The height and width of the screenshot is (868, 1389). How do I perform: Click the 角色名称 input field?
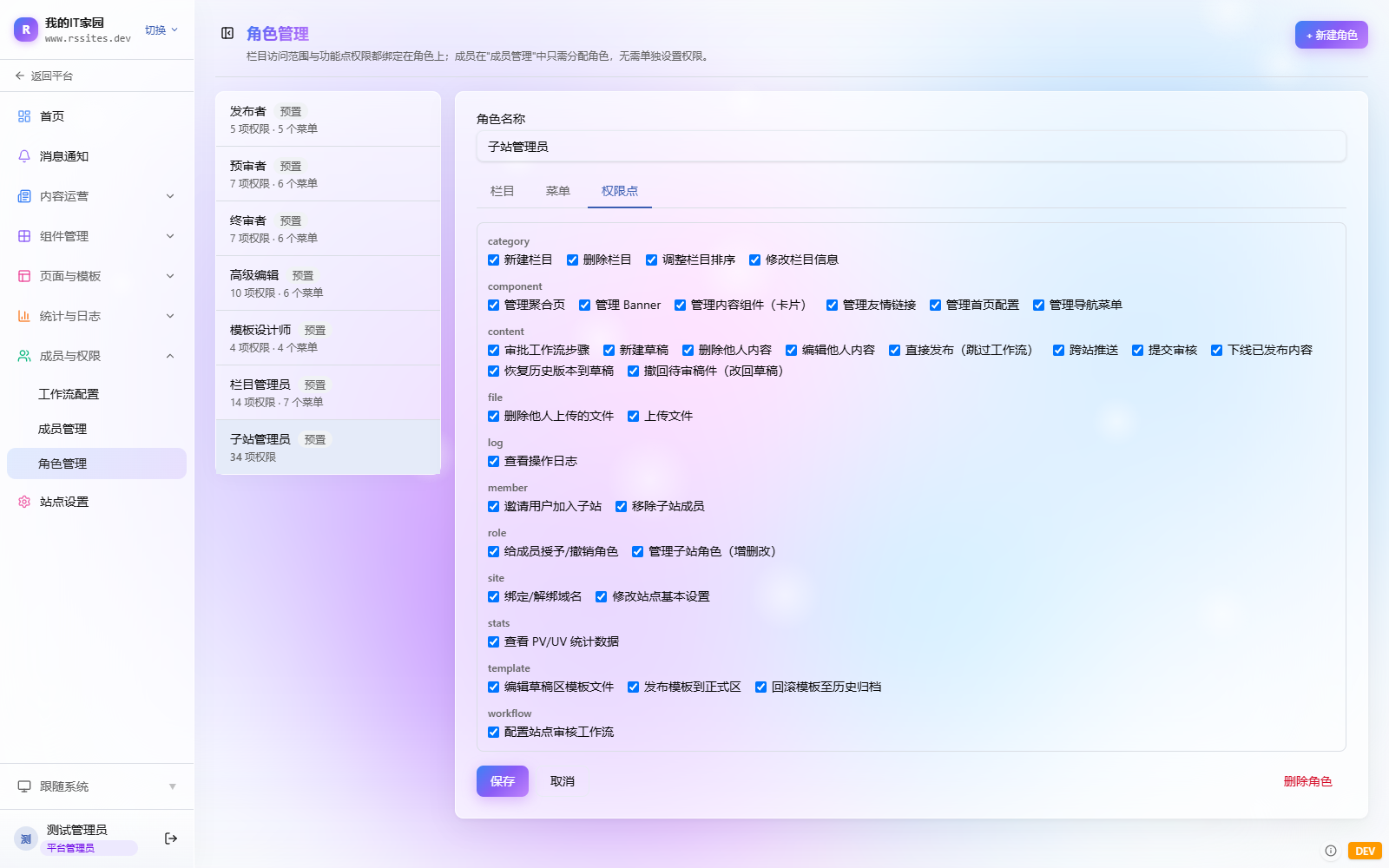(912, 147)
